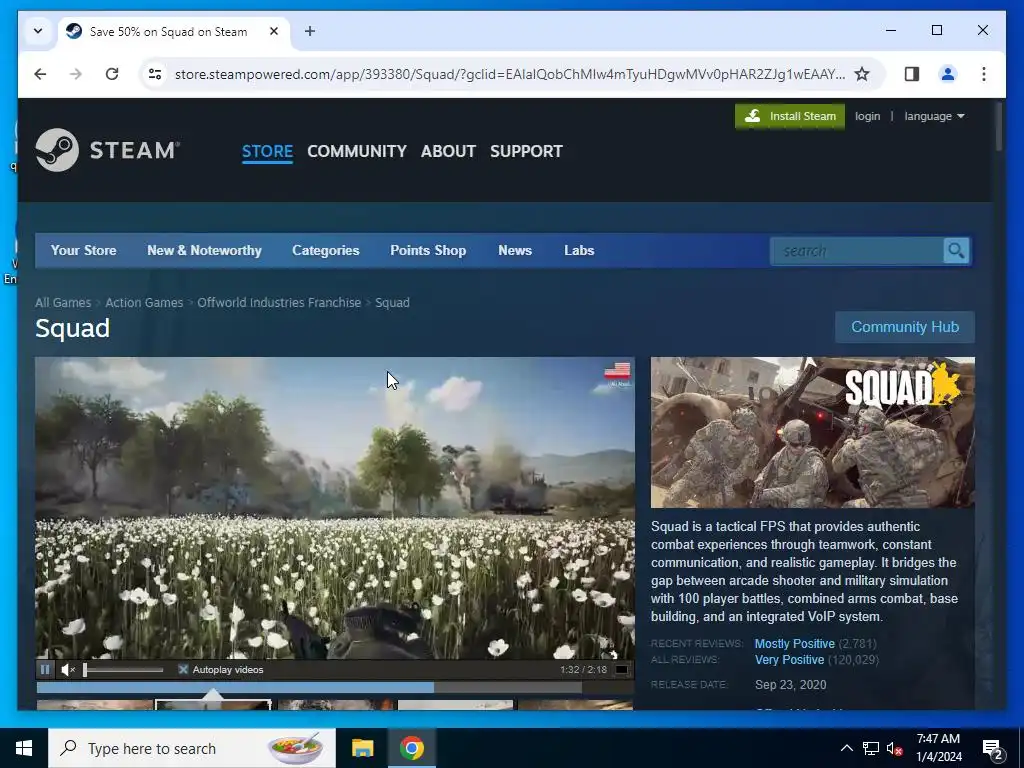
Task: Click the taskbar search box
Action: coord(192,748)
